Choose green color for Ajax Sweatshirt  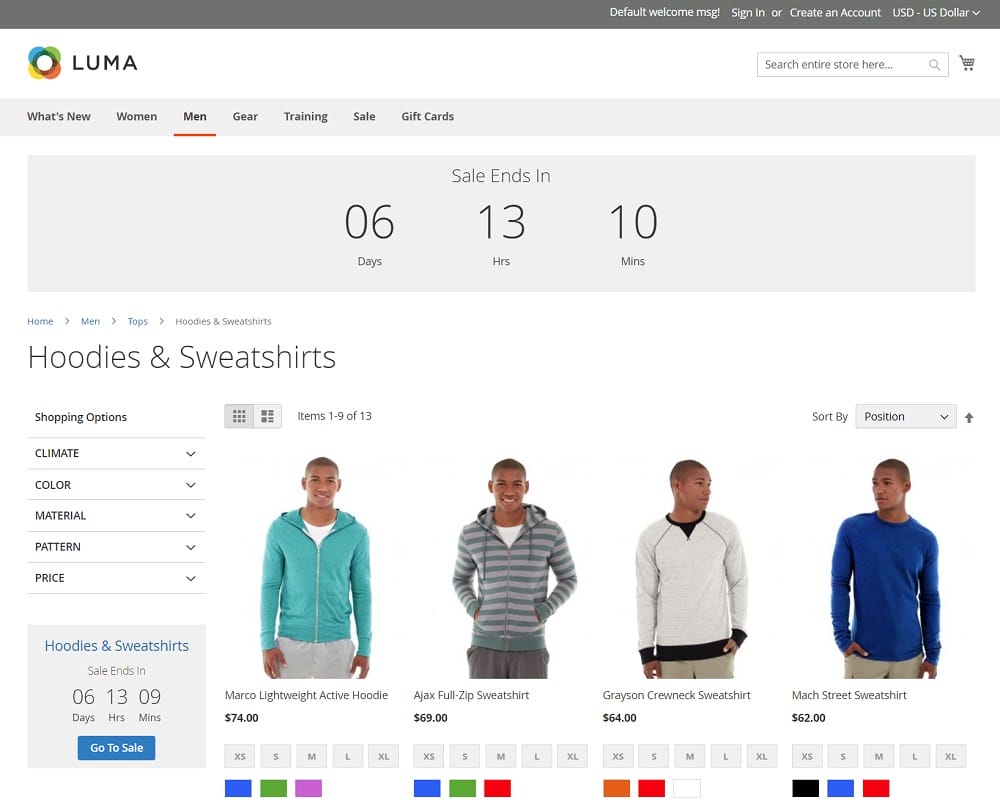tap(462, 789)
